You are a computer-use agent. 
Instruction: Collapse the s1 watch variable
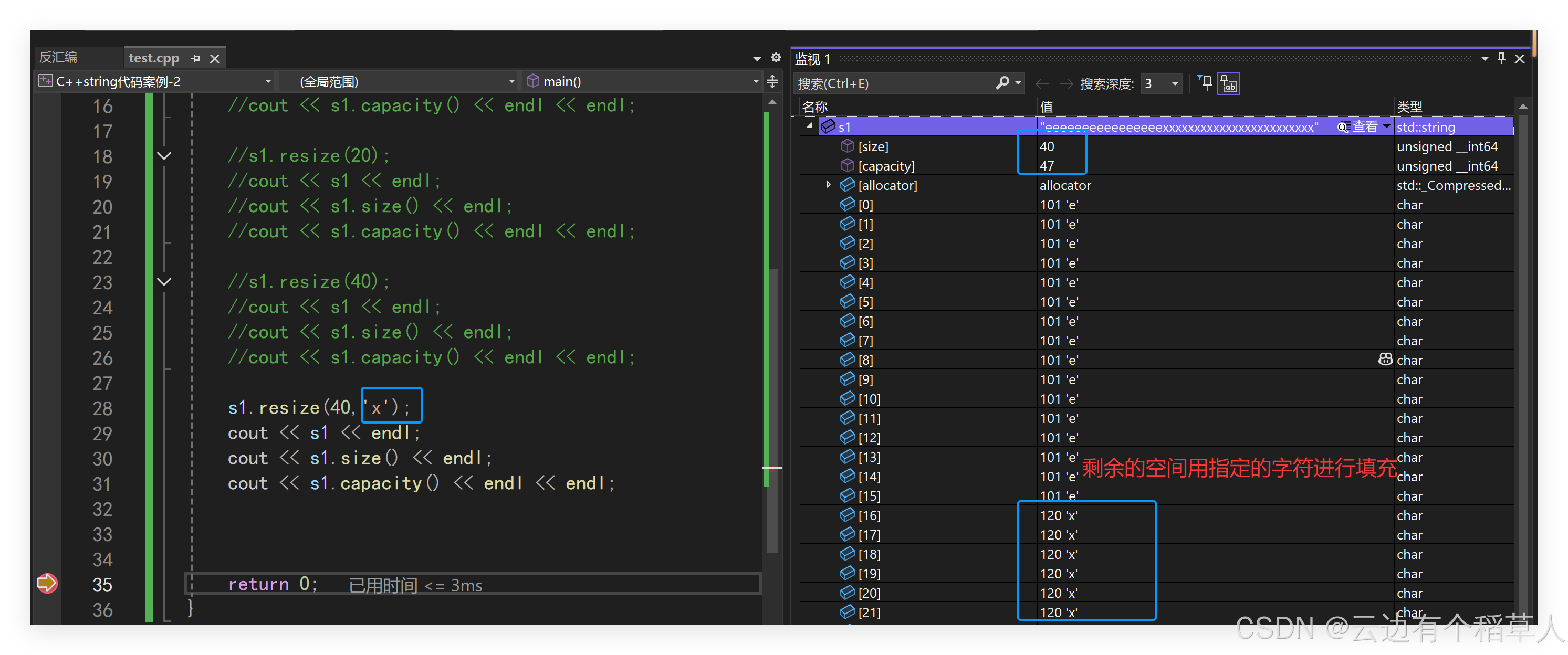(810, 126)
